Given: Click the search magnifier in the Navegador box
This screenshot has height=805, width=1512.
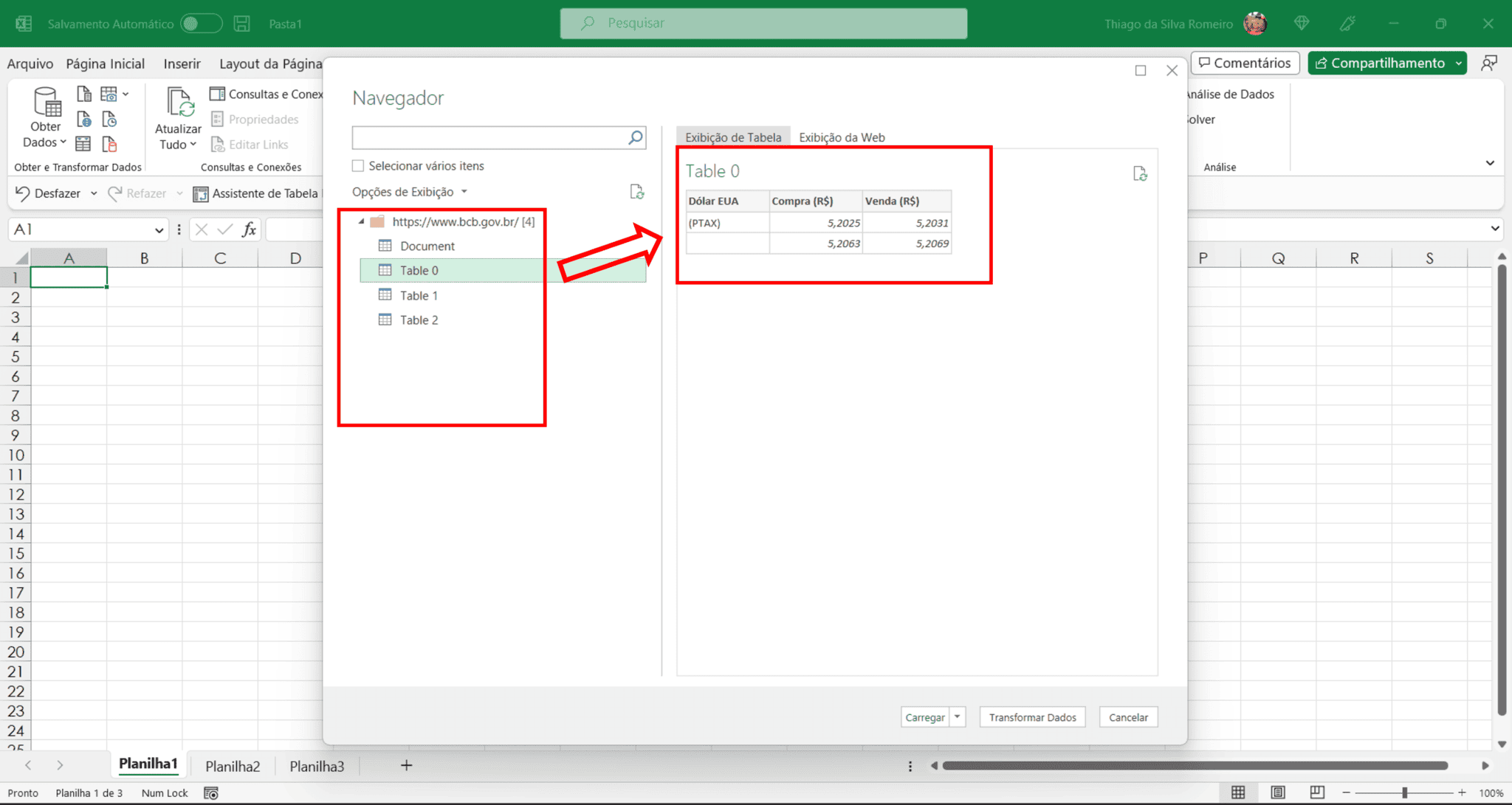Looking at the screenshot, I should pos(635,137).
